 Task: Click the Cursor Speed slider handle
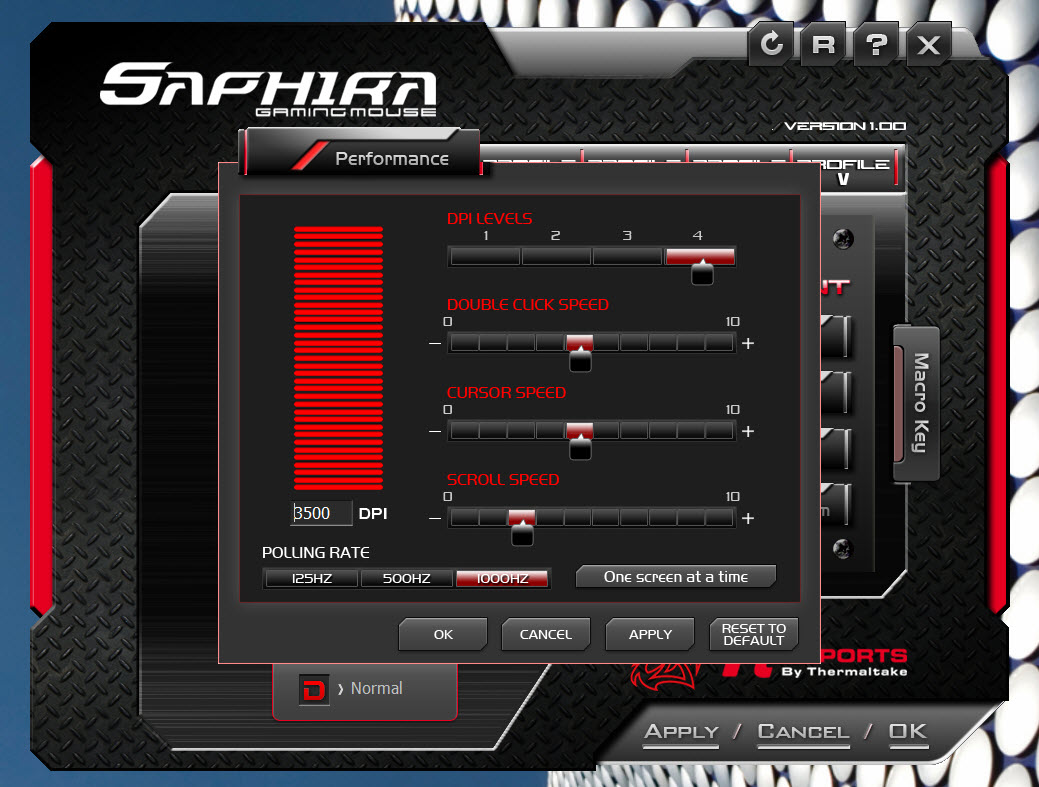point(580,448)
